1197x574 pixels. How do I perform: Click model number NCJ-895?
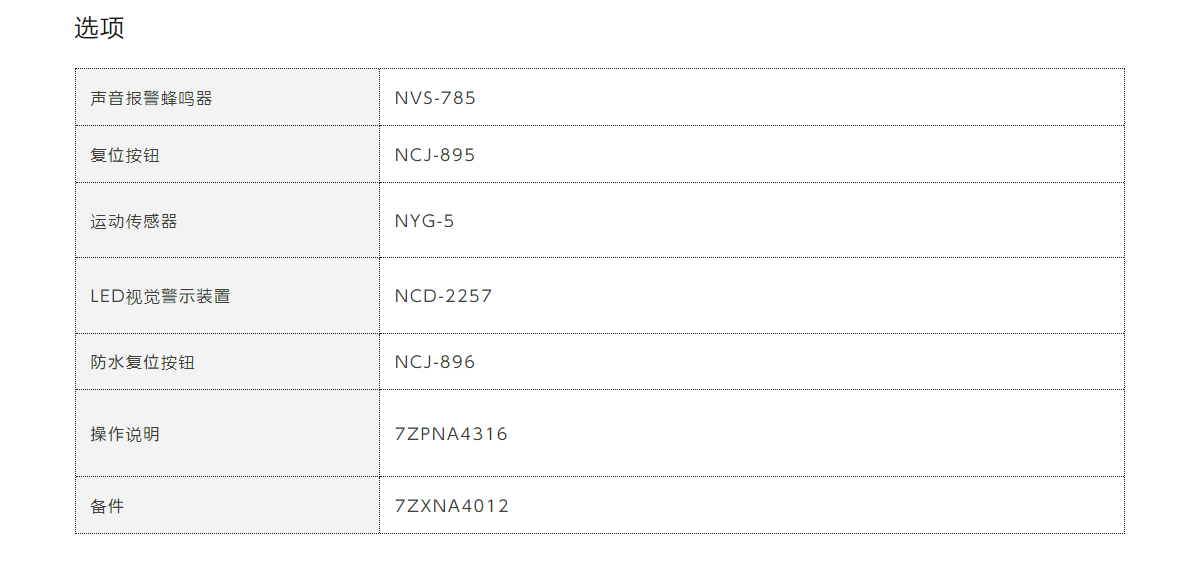click(435, 155)
